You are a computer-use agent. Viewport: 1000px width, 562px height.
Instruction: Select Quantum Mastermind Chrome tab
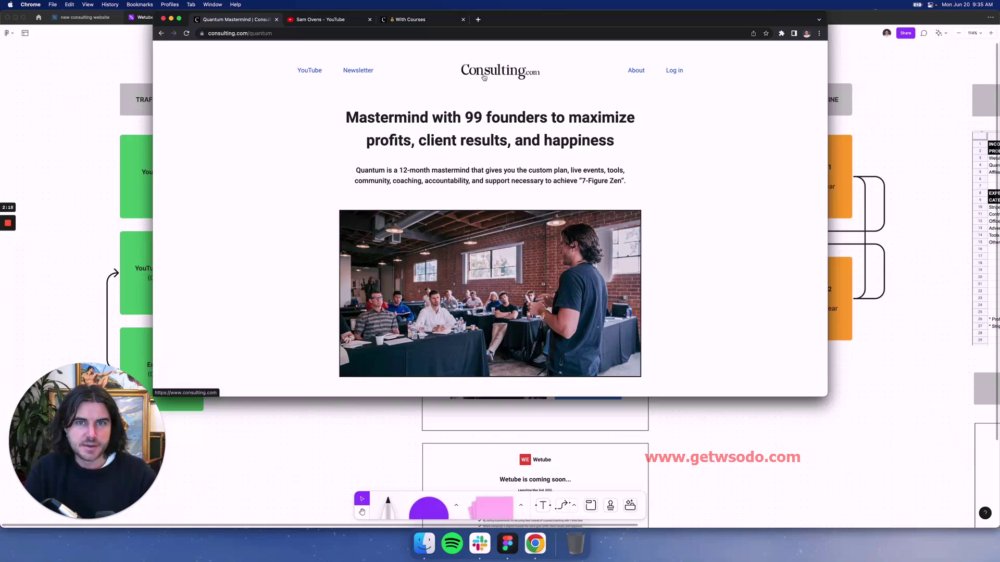point(237,19)
